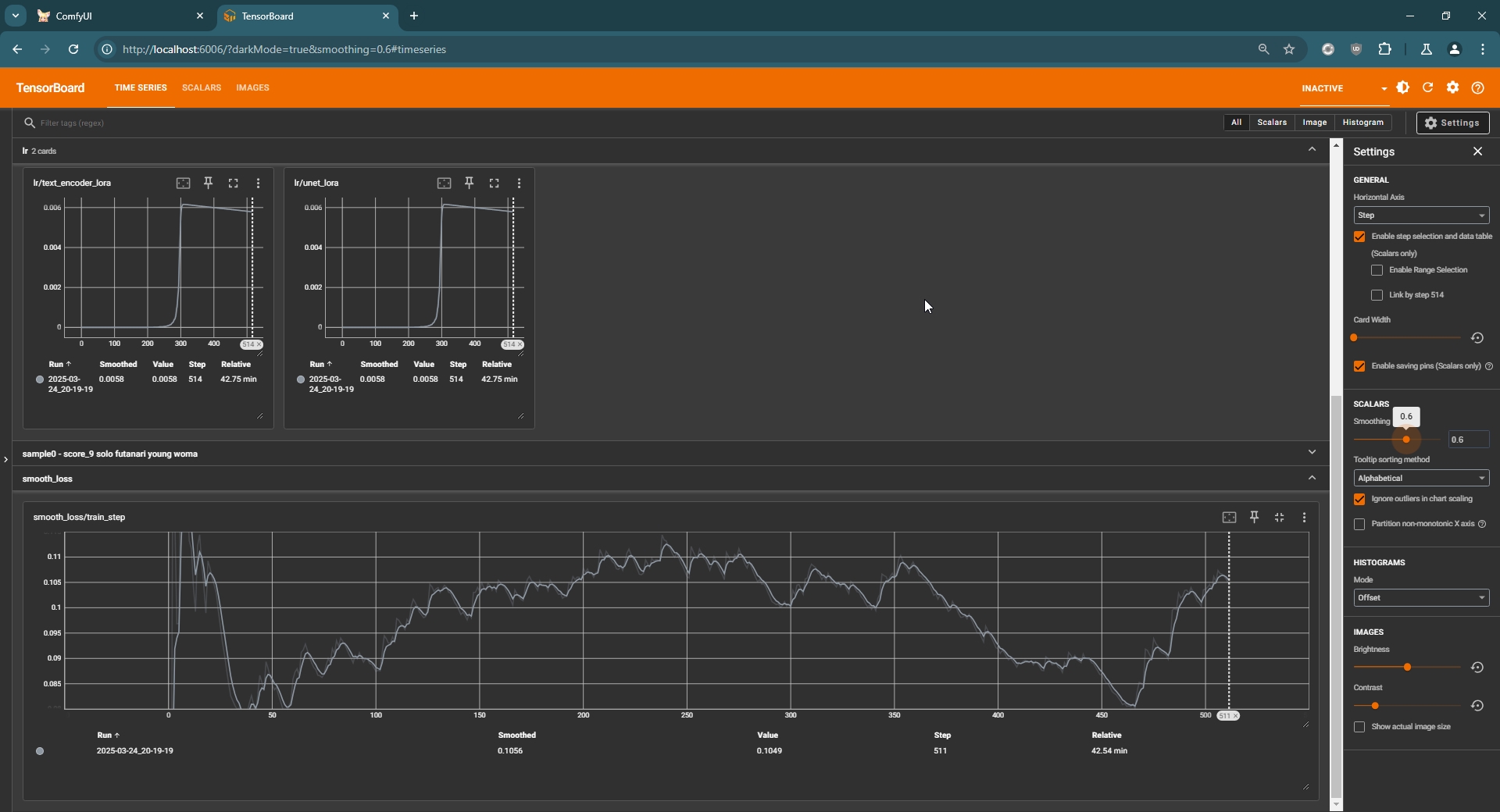
Task: Collapse smooth_loss/train_step card size
Action: [1279, 517]
